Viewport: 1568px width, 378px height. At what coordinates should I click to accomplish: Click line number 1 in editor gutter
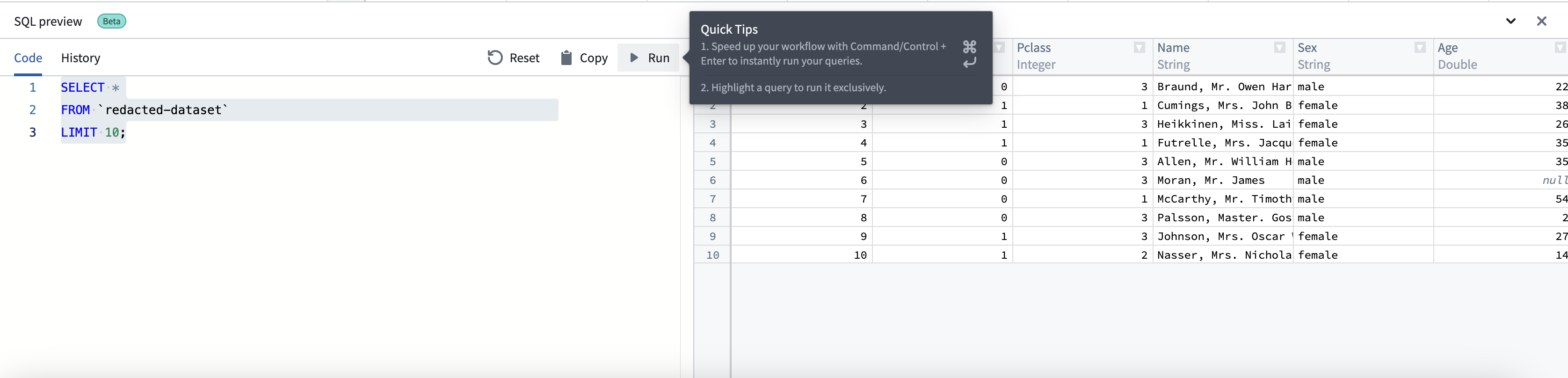pos(33,87)
